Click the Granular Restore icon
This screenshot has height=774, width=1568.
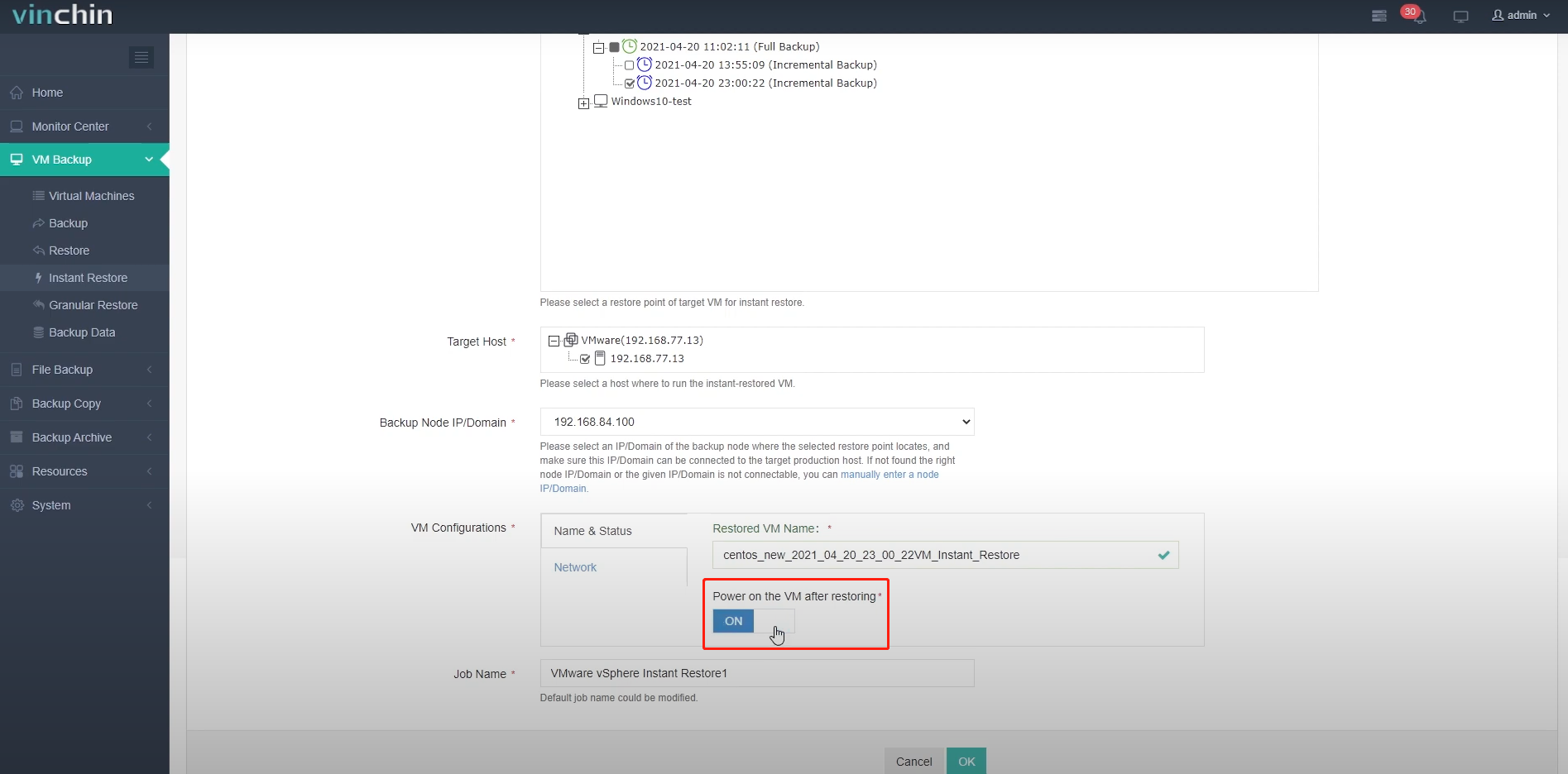pyautogui.click(x=38, y=305)
